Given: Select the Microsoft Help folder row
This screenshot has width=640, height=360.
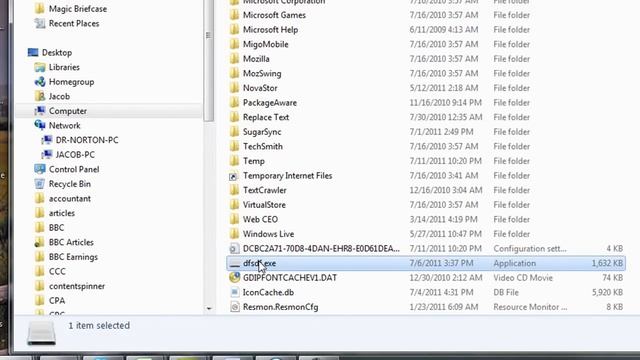Looking at the screenshot, I should click(426, 30).
